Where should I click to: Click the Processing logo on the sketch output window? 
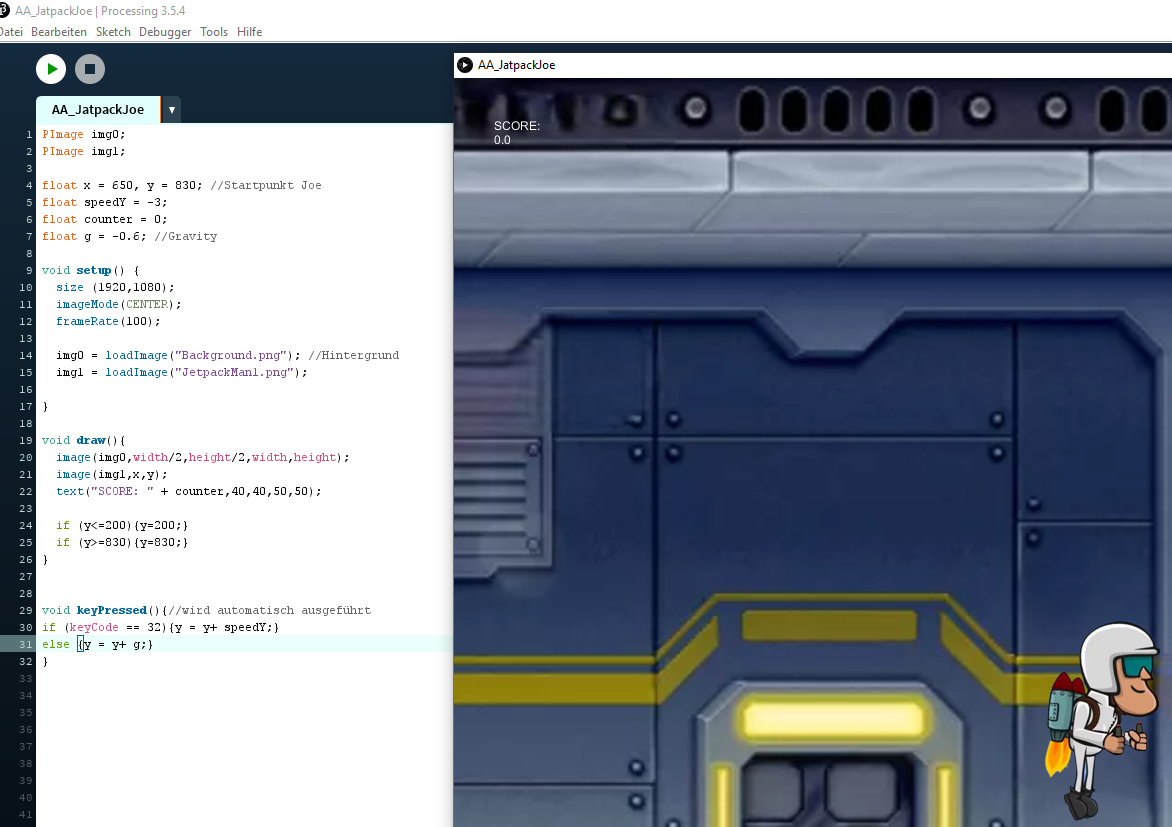[x=464, y=64]
